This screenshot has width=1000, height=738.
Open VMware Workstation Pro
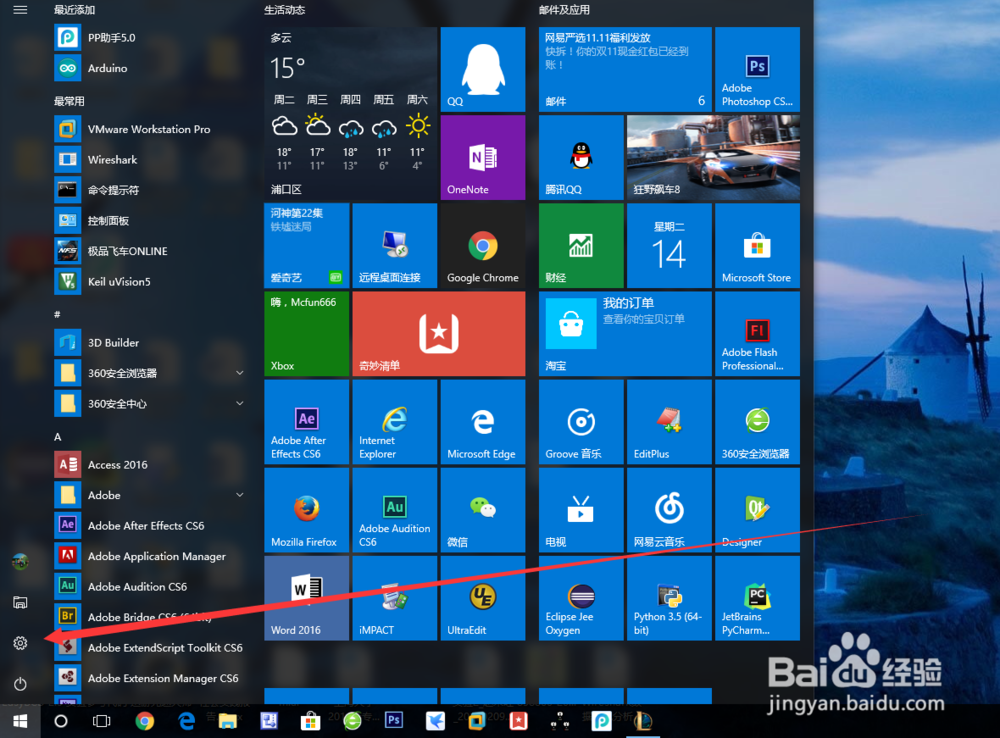point(151,129)
